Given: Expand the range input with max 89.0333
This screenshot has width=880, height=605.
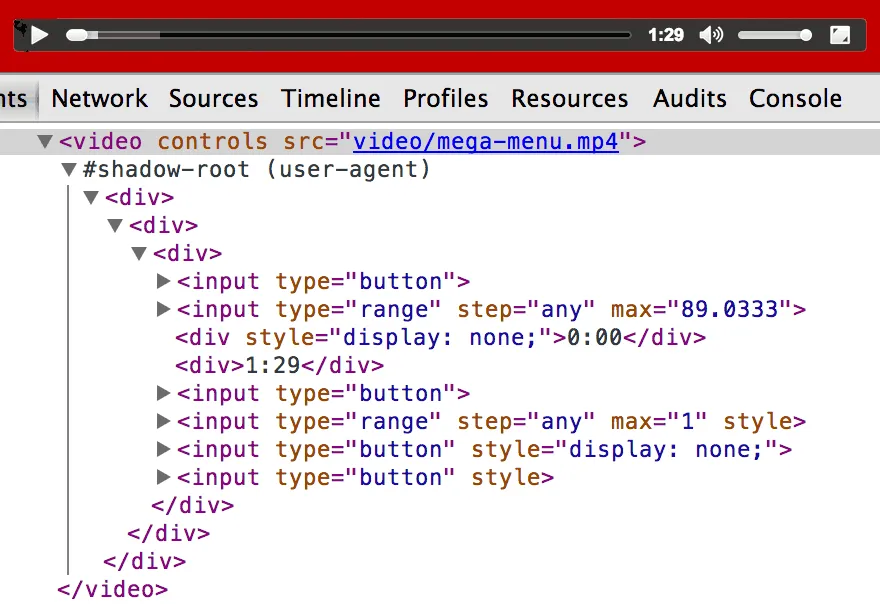Looking at the screenshot, I should pyautogui.click(x=163, y=309).
